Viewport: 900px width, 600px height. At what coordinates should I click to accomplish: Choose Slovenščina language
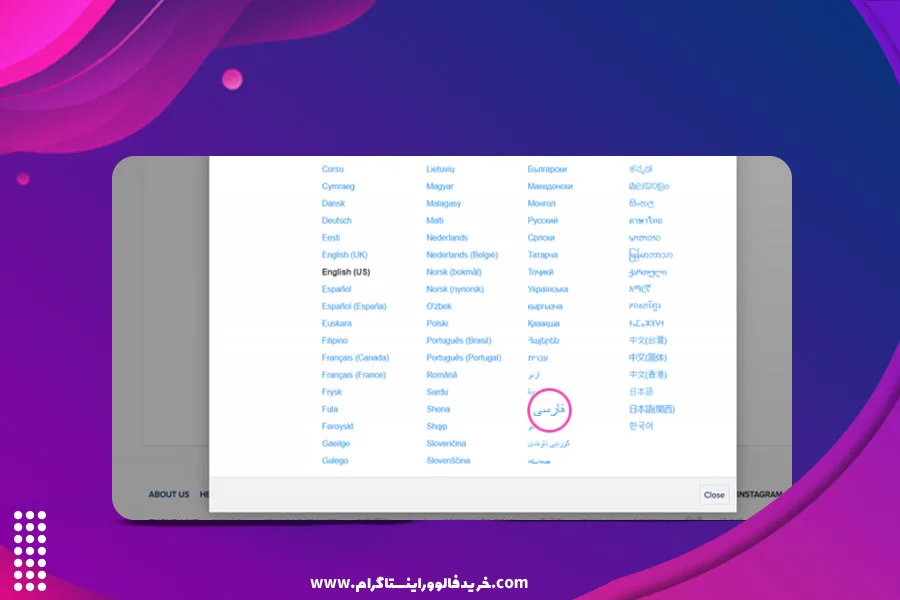[x=448, y=461]
